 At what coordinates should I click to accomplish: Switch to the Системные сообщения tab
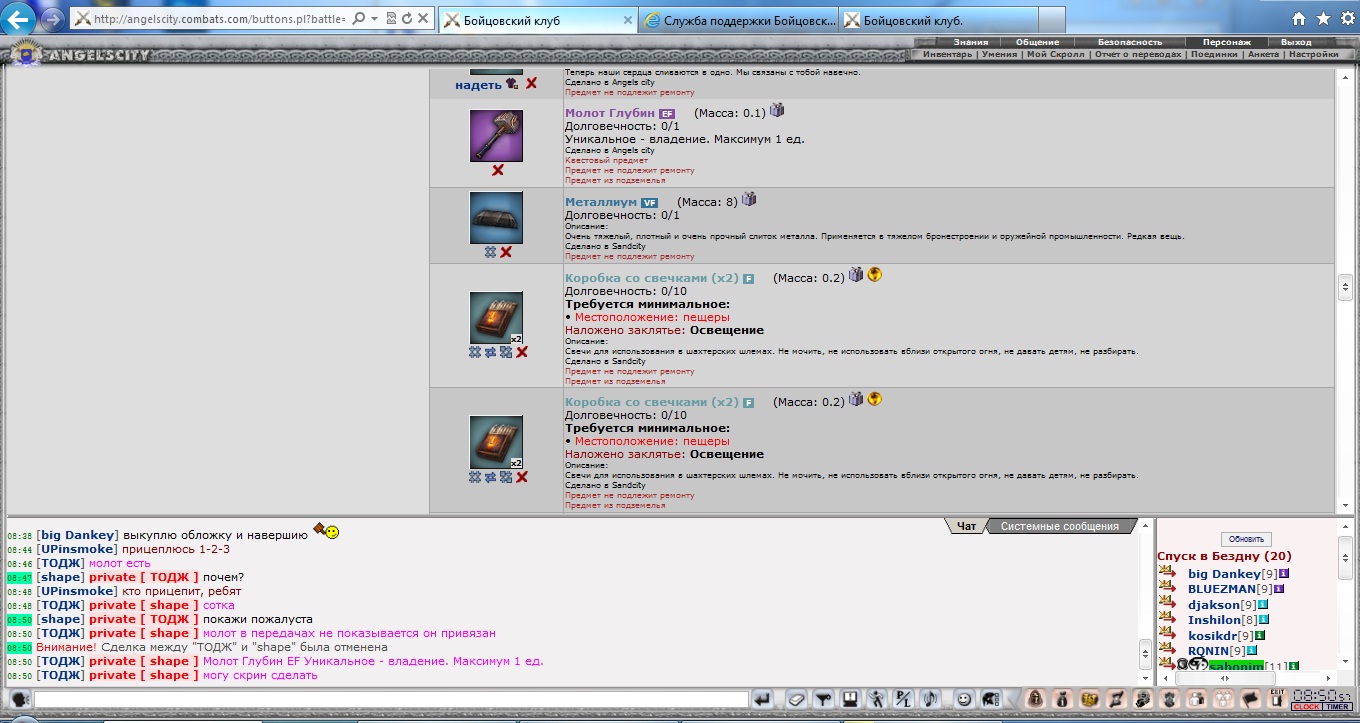pyautogui.click(x=1060, y=526)
